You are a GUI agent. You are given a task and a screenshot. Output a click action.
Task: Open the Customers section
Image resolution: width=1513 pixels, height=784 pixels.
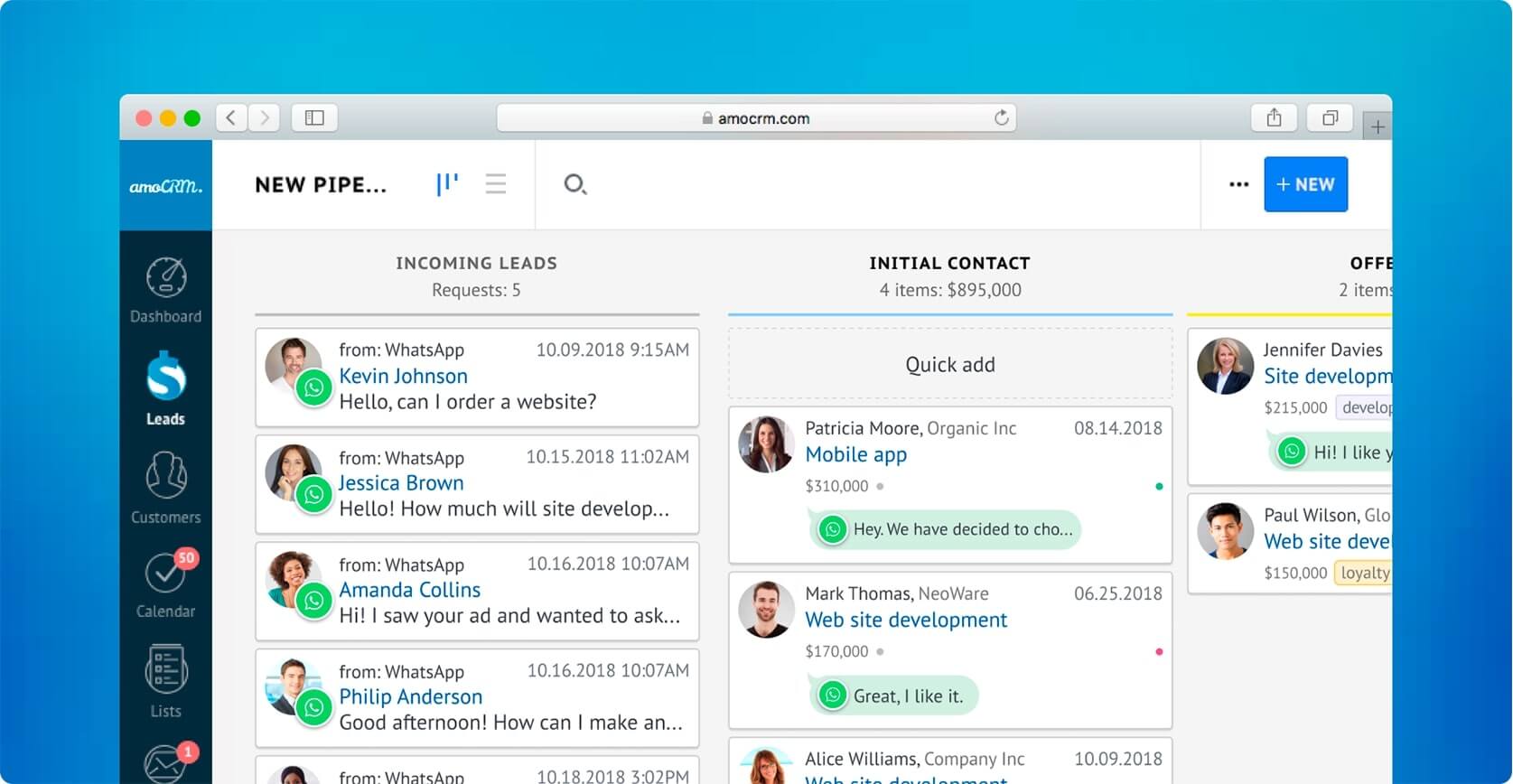point(166,488)
